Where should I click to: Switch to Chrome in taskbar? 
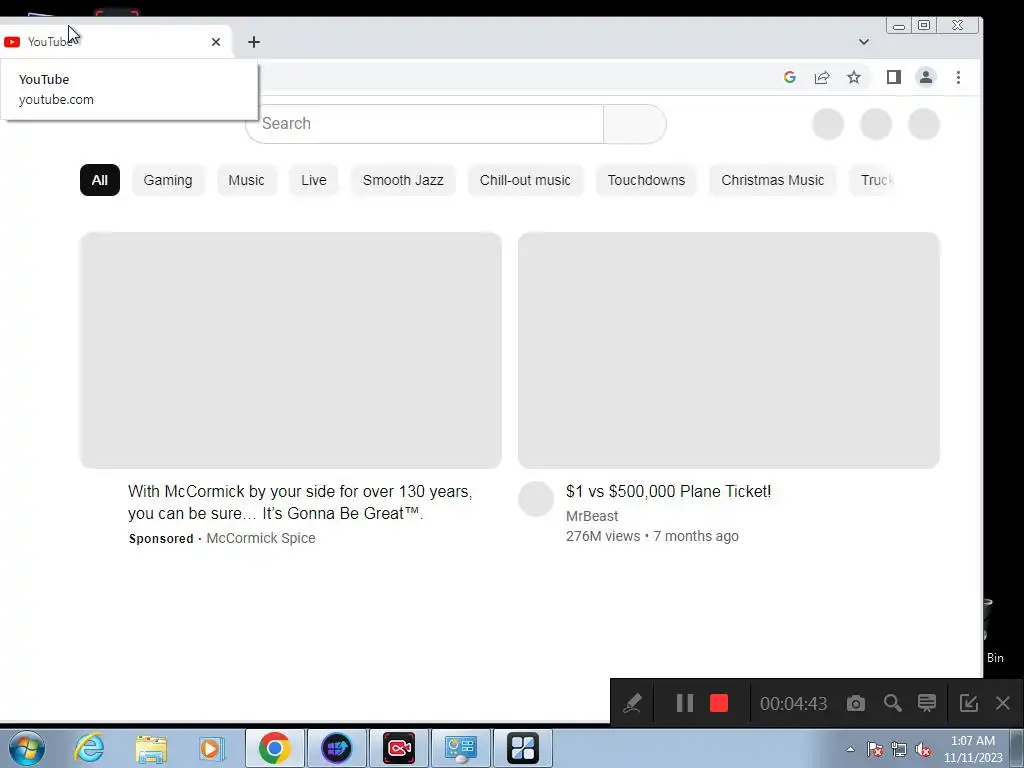point(274,748)
